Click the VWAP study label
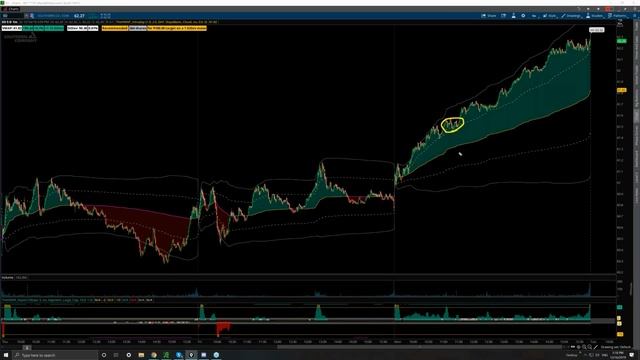640x360 pixels. pos(12,28)
